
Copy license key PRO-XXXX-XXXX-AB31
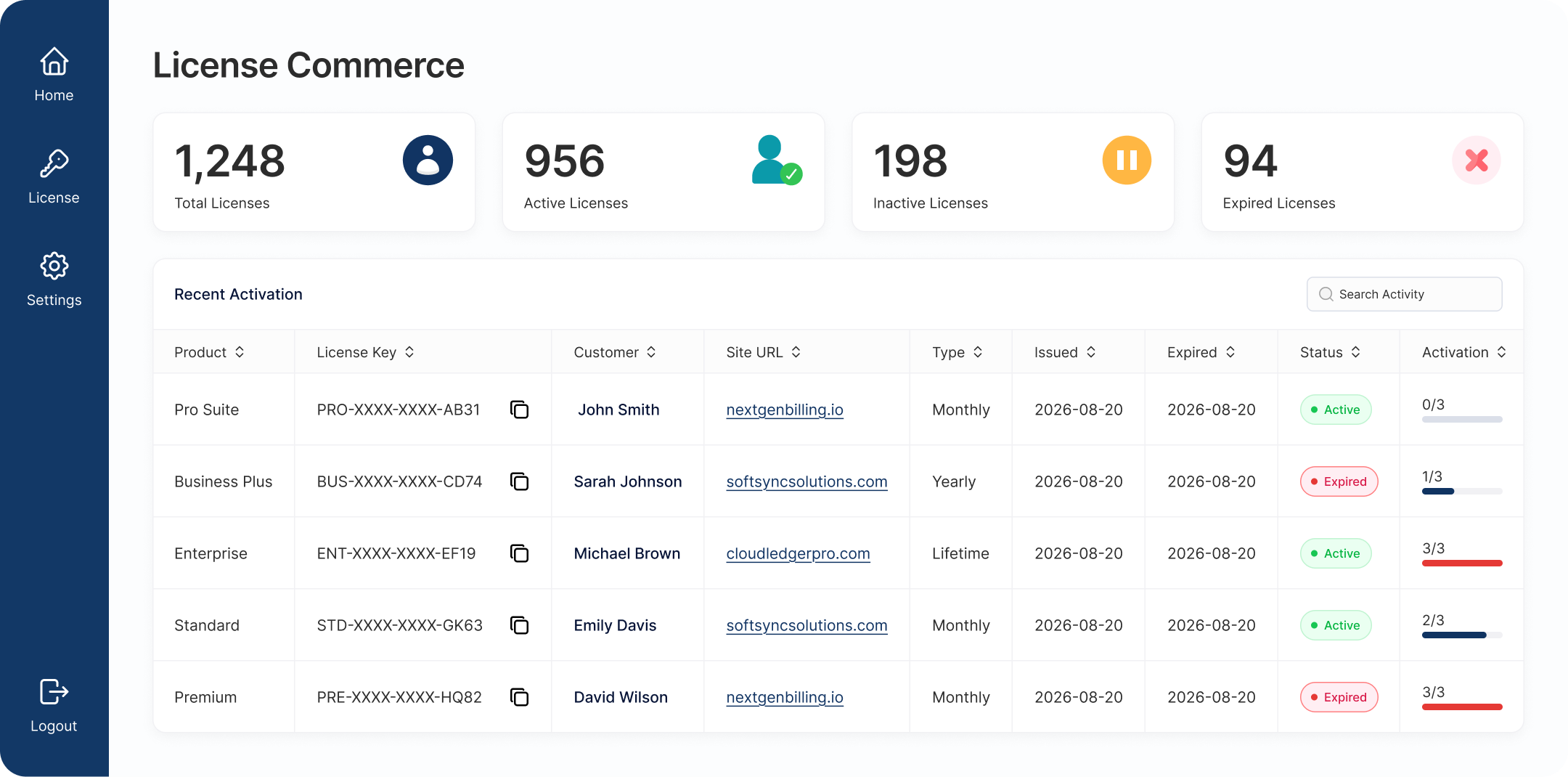pos(519,410)
